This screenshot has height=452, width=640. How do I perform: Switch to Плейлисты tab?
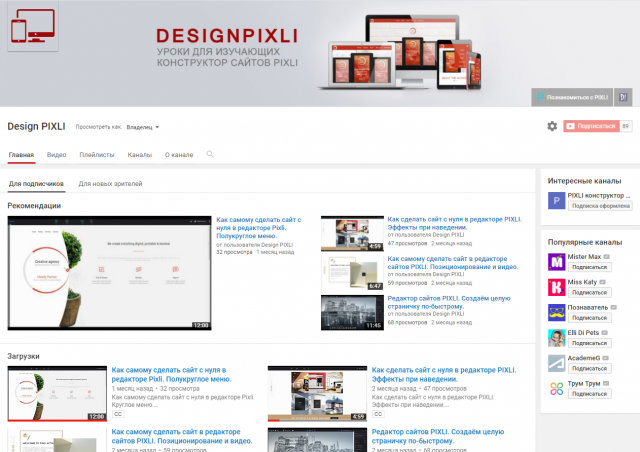point(97,155)
